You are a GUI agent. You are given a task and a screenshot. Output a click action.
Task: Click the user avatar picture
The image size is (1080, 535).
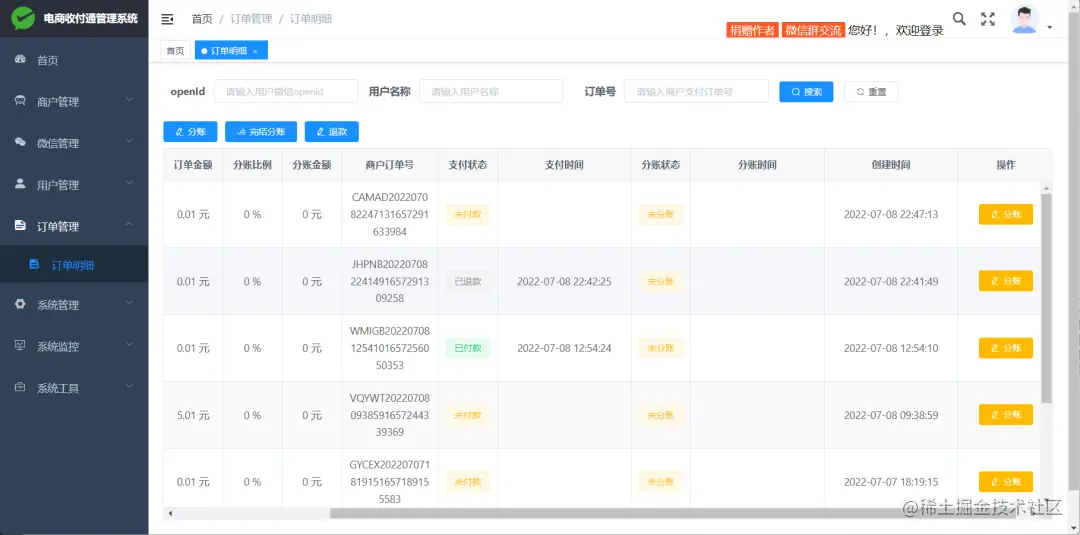coord(1024,19)
